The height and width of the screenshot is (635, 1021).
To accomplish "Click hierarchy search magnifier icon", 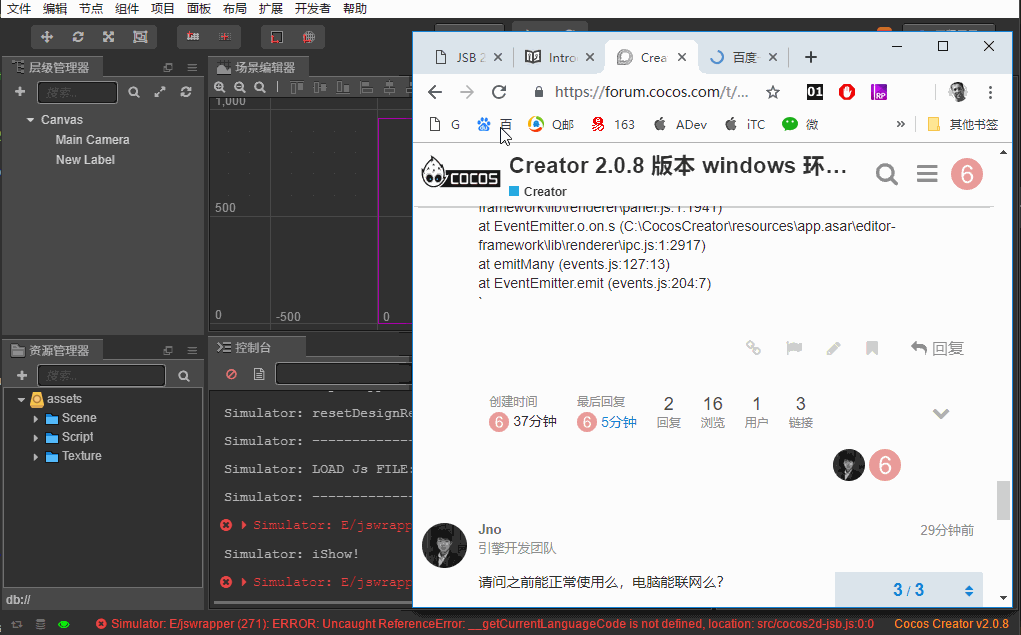I will (134, 92).
